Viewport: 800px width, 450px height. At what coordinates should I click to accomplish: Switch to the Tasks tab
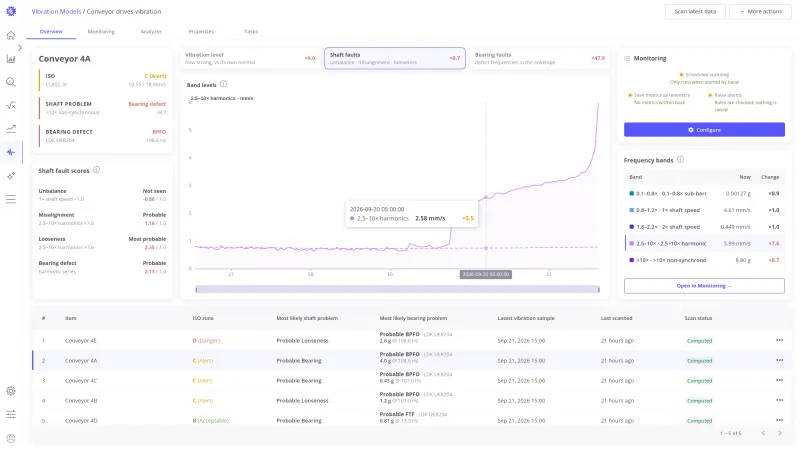[x=251, y=32]
